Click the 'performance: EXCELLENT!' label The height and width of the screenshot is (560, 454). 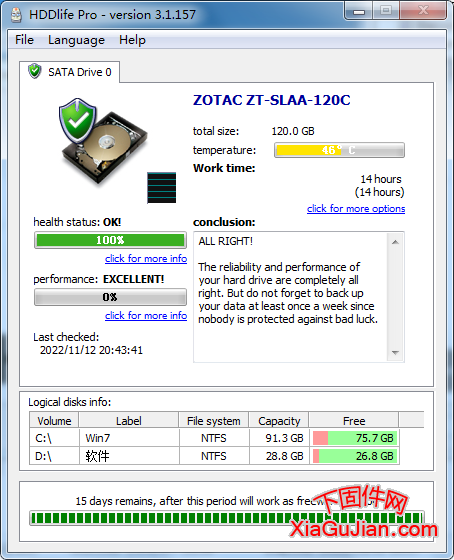pos(99,279)
